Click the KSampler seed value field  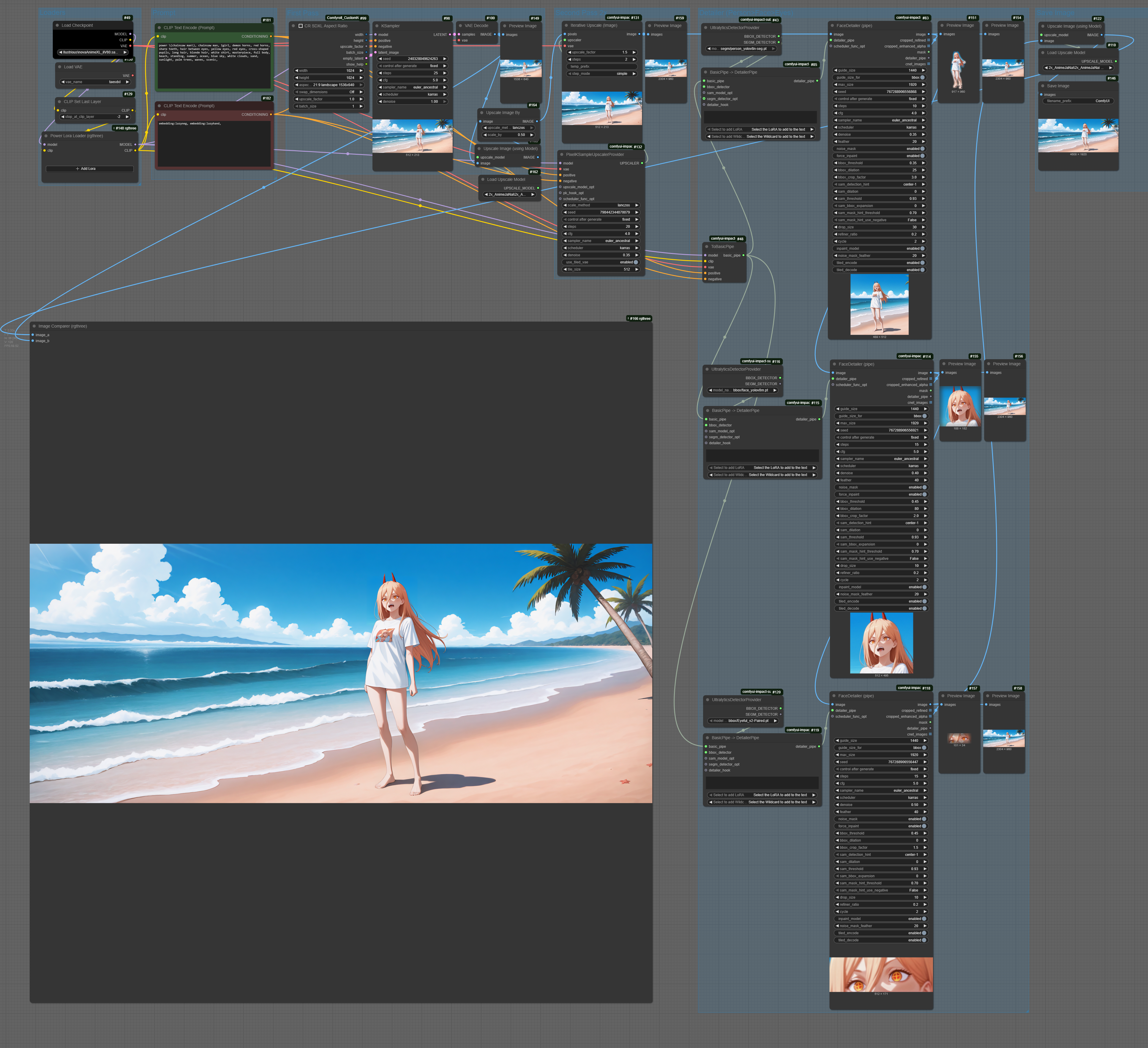click(x=412, y=59)
